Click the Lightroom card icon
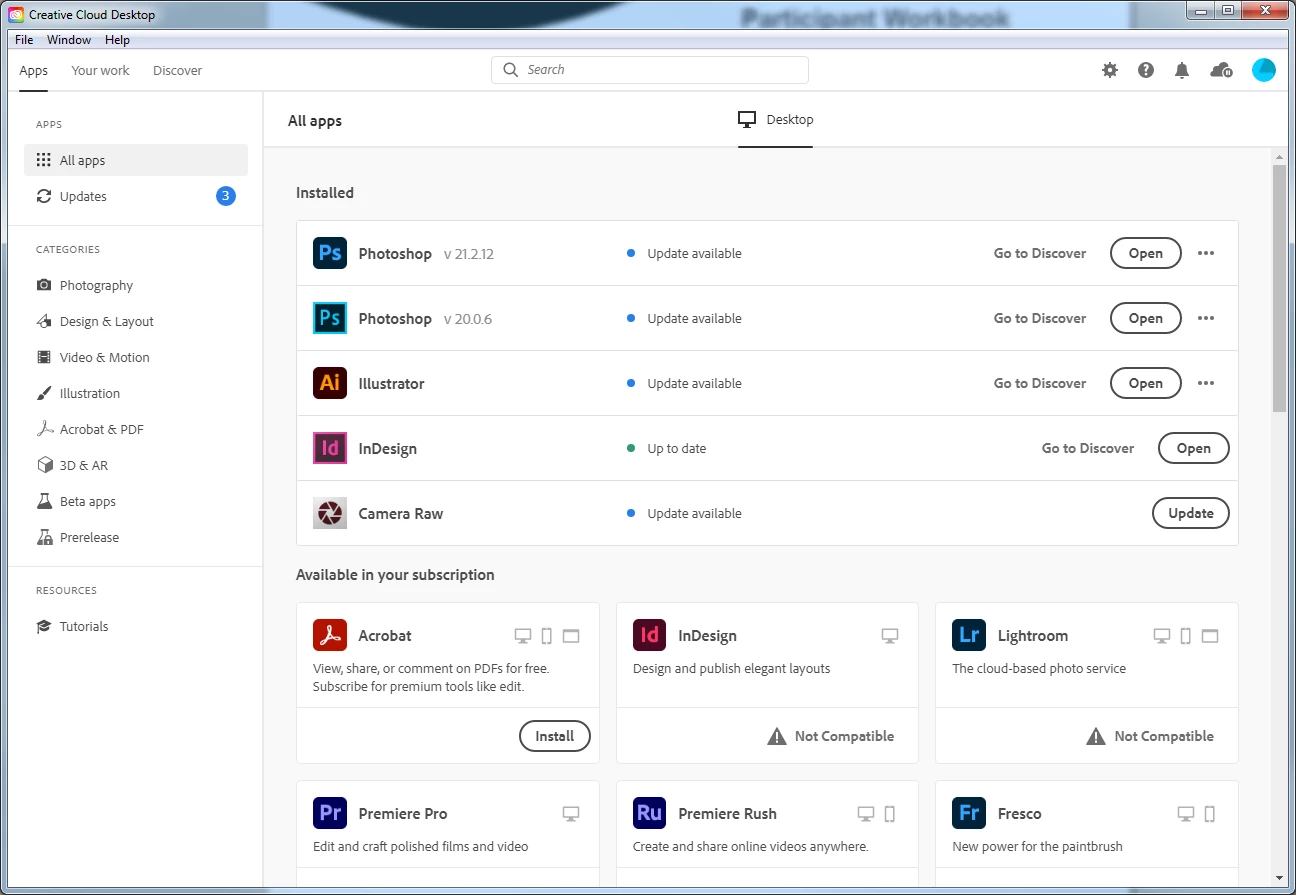This screenshot has width=1296, height=895. (969, 635)
